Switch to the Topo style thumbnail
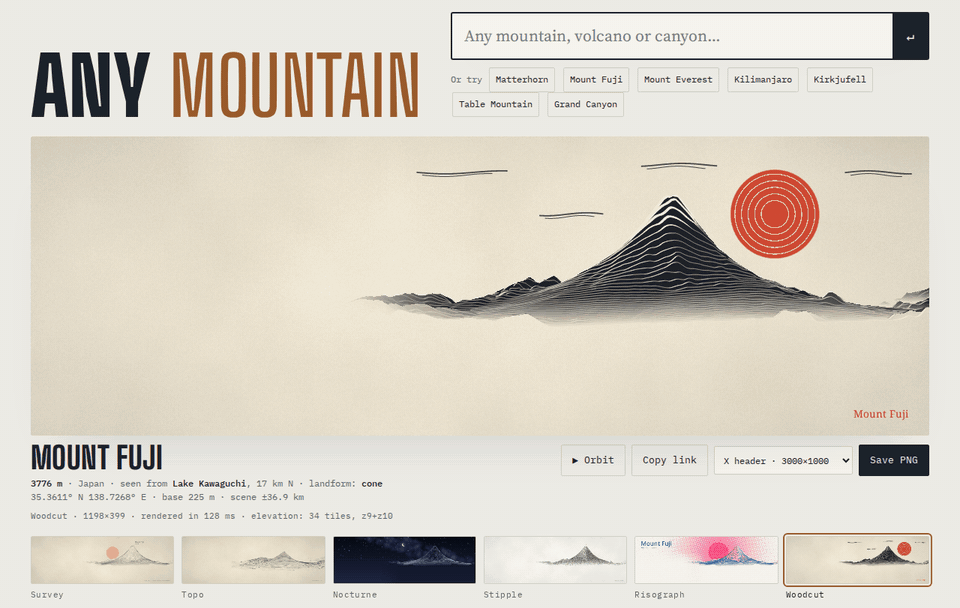Screen dimensions: 960x608 tap(253, 560)
